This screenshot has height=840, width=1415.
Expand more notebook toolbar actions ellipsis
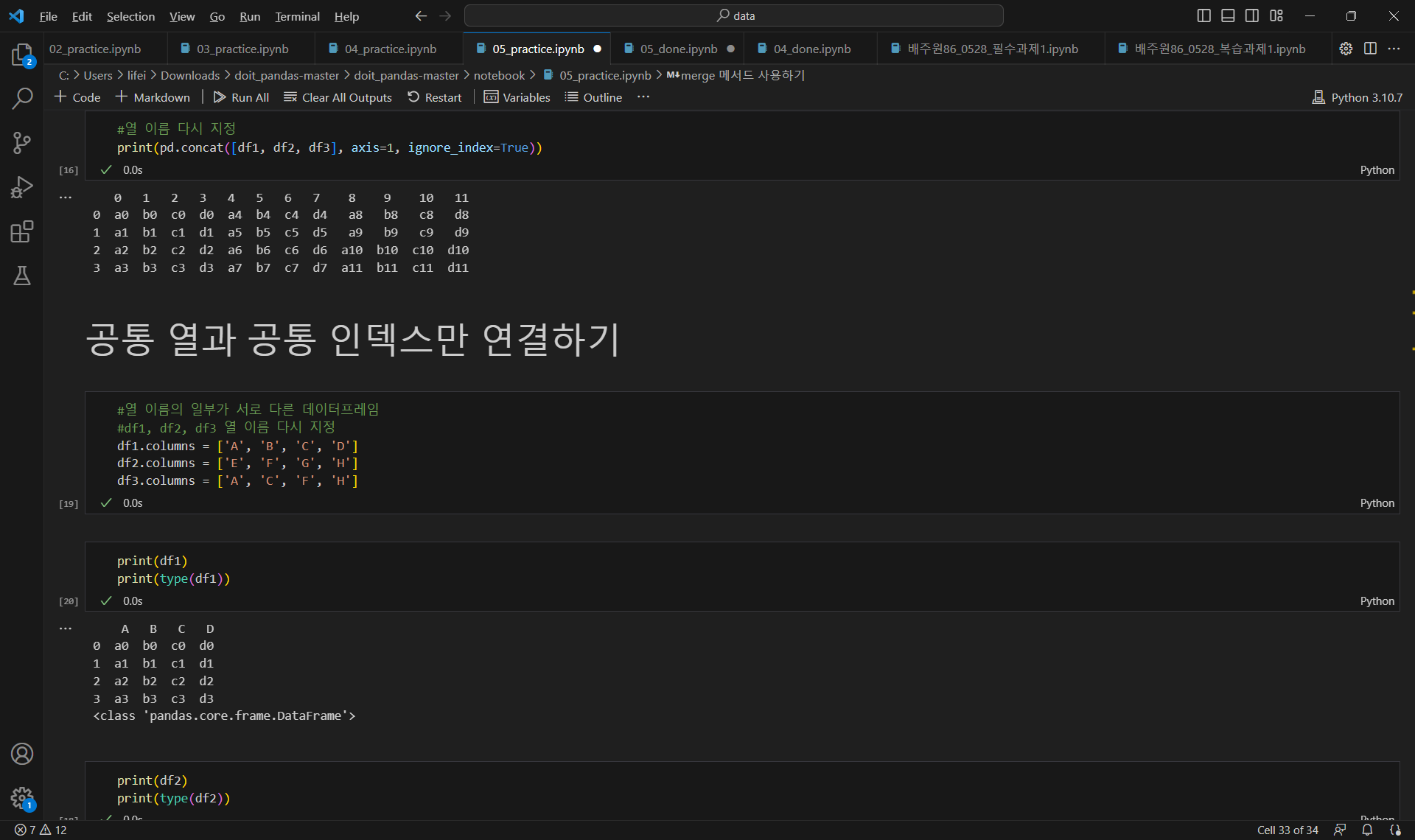[x=643, y=97]
